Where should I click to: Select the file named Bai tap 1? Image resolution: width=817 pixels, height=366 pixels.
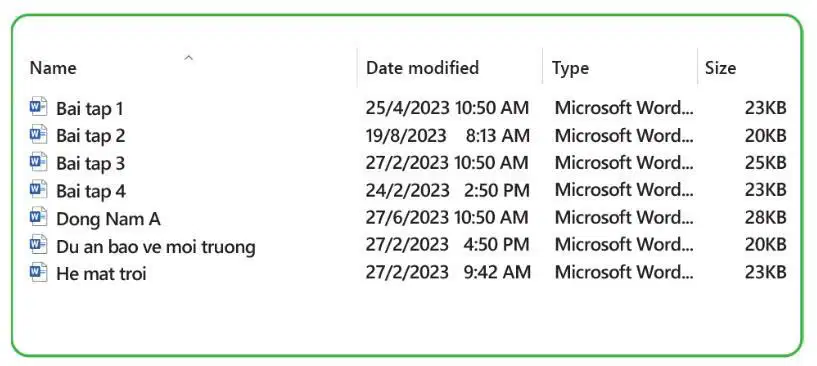coord(90,109)
